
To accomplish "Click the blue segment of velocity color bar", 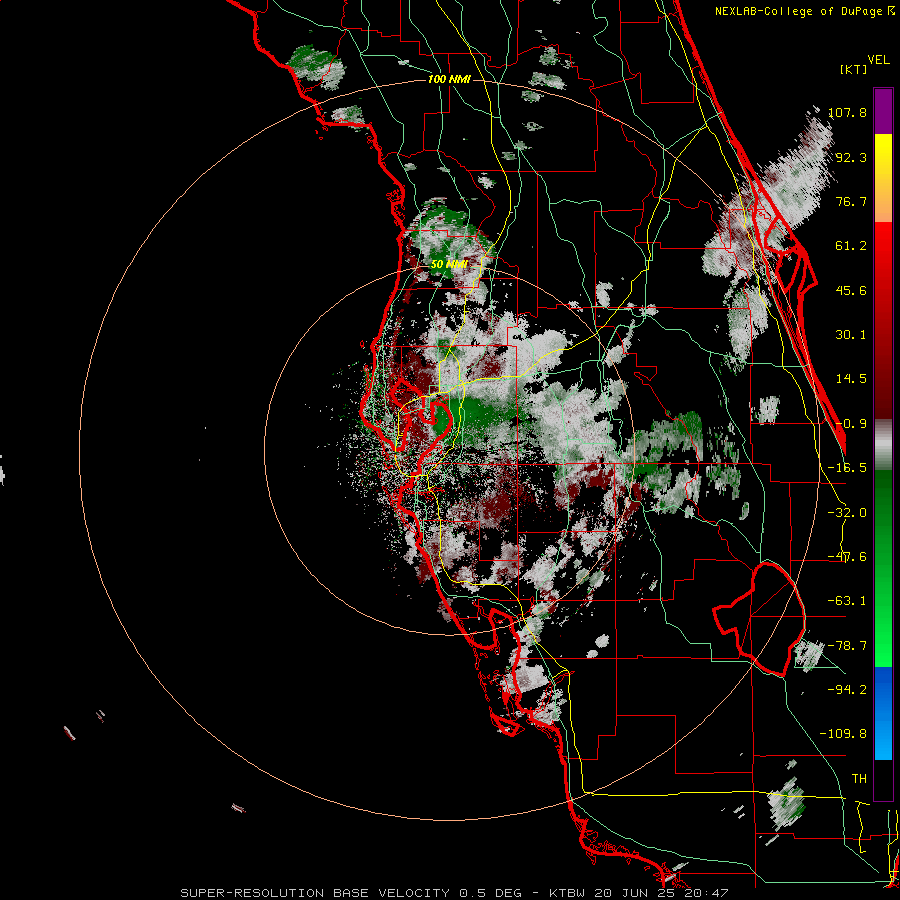I will [883, 713].
